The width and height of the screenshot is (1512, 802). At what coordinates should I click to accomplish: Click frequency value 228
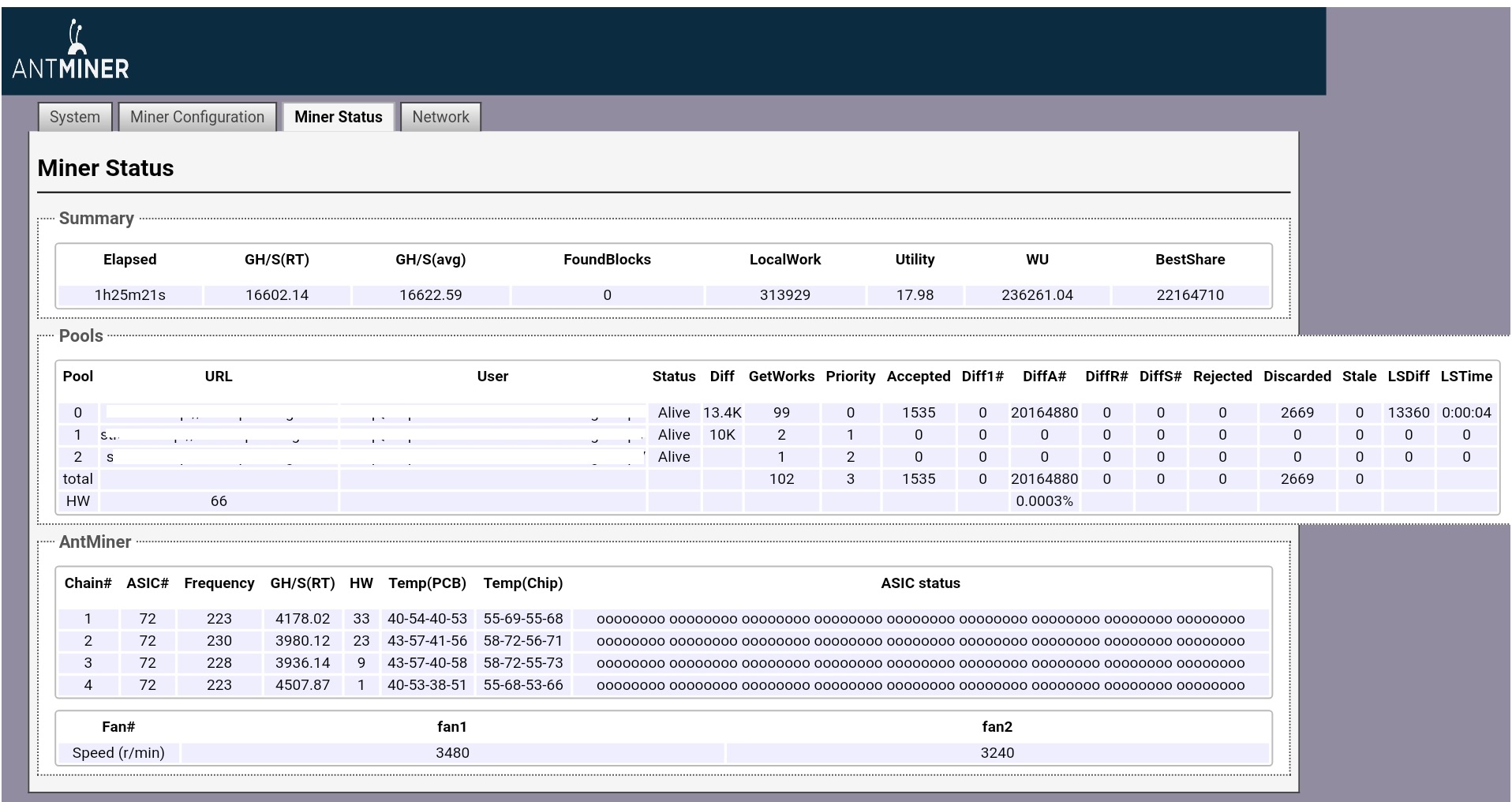[x=219, y=663]
